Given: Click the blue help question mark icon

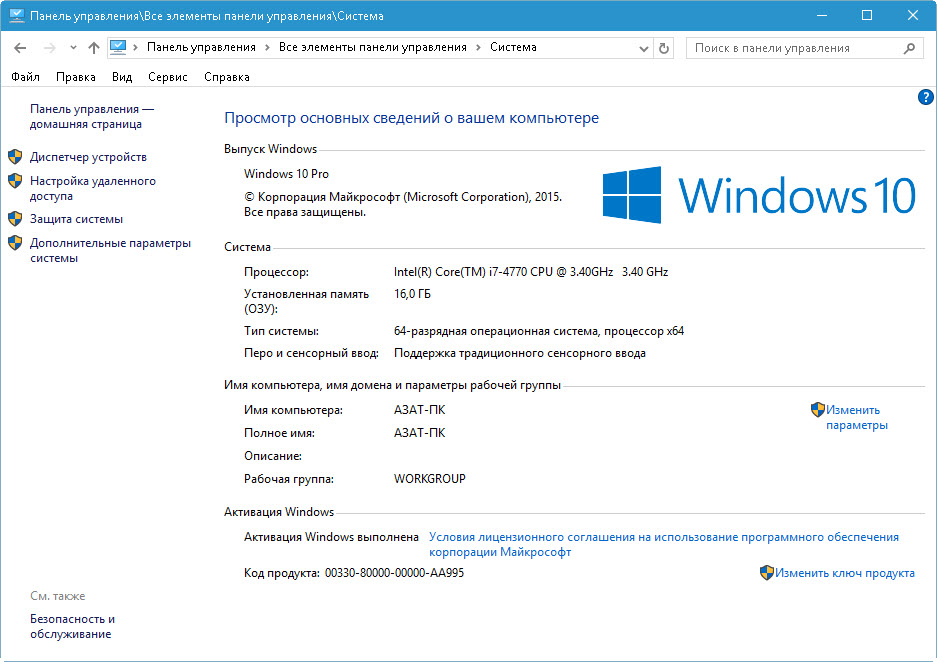Looking at the screenshot, I should click(925, 97).
